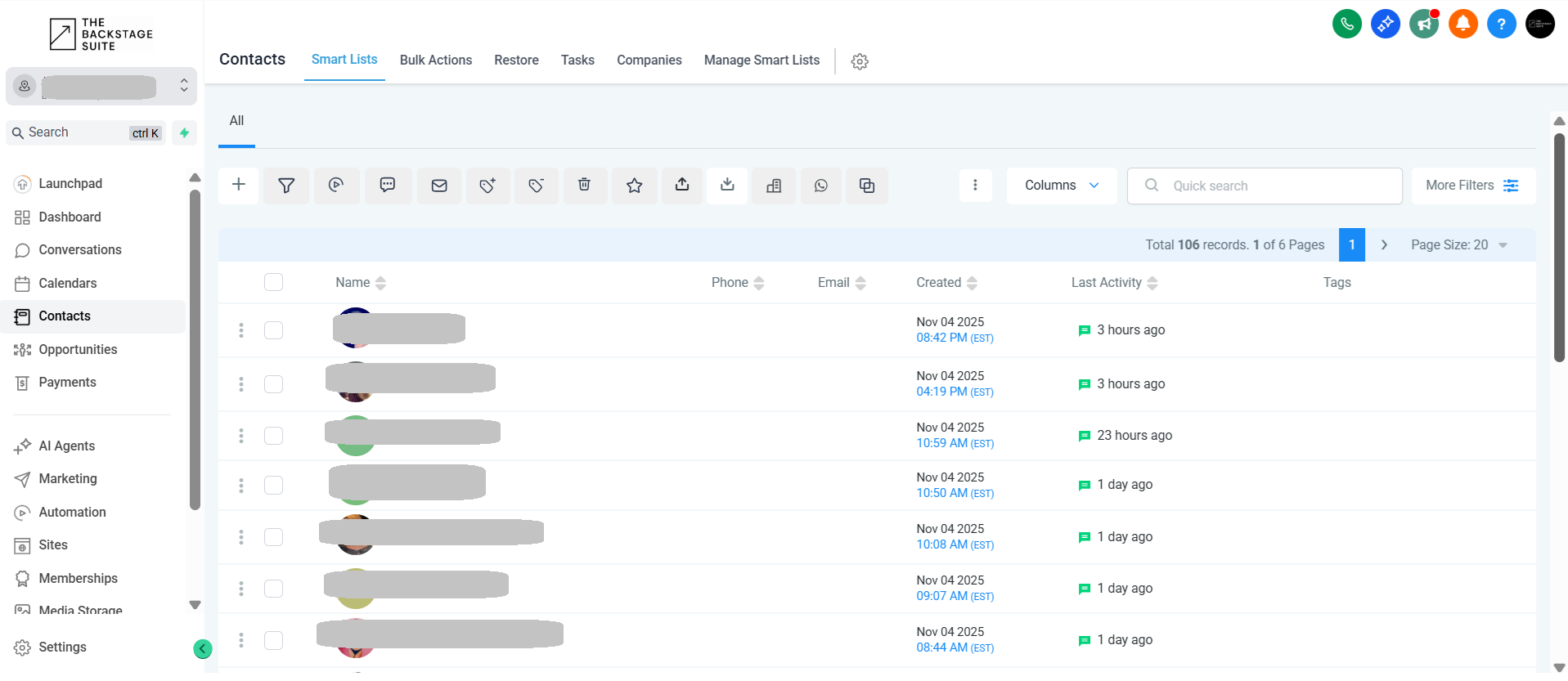Open the orange notifications bell

coord(1462,24)
